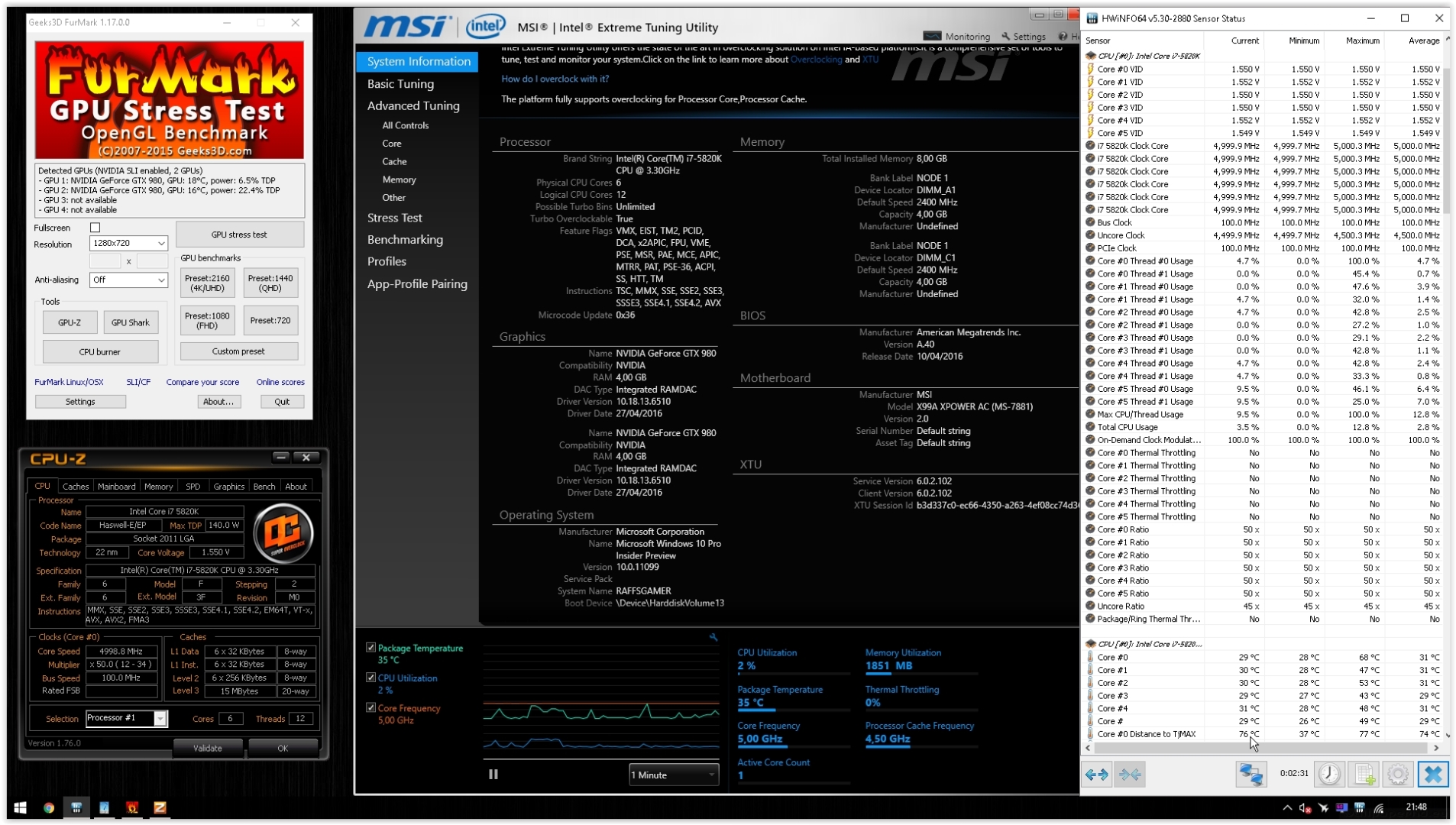Open Chrome from the taskbar
Screen dimensions: 1456x825
[x=49, y=807]
